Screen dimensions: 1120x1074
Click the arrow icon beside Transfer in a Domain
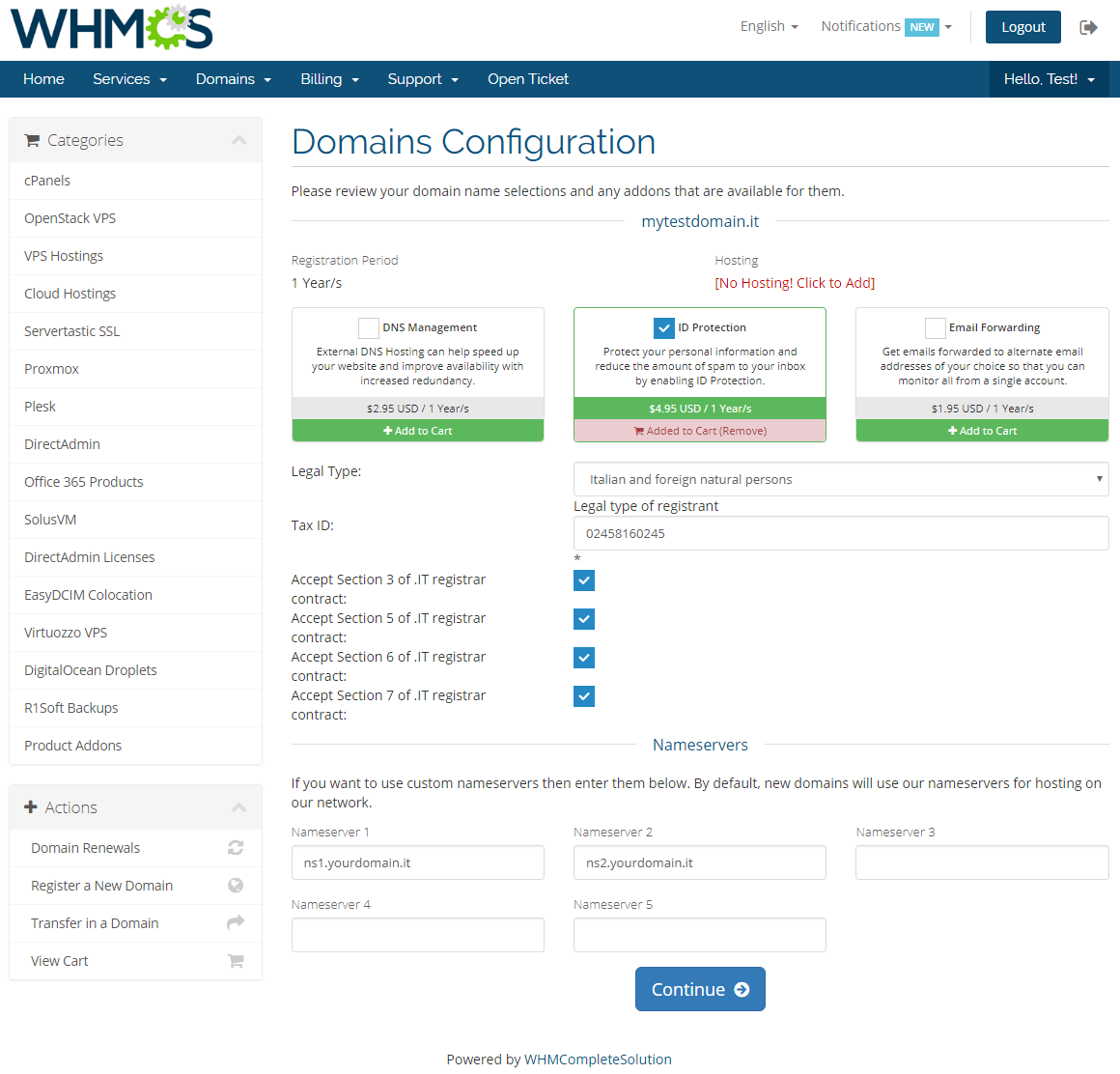click(236, 923)
